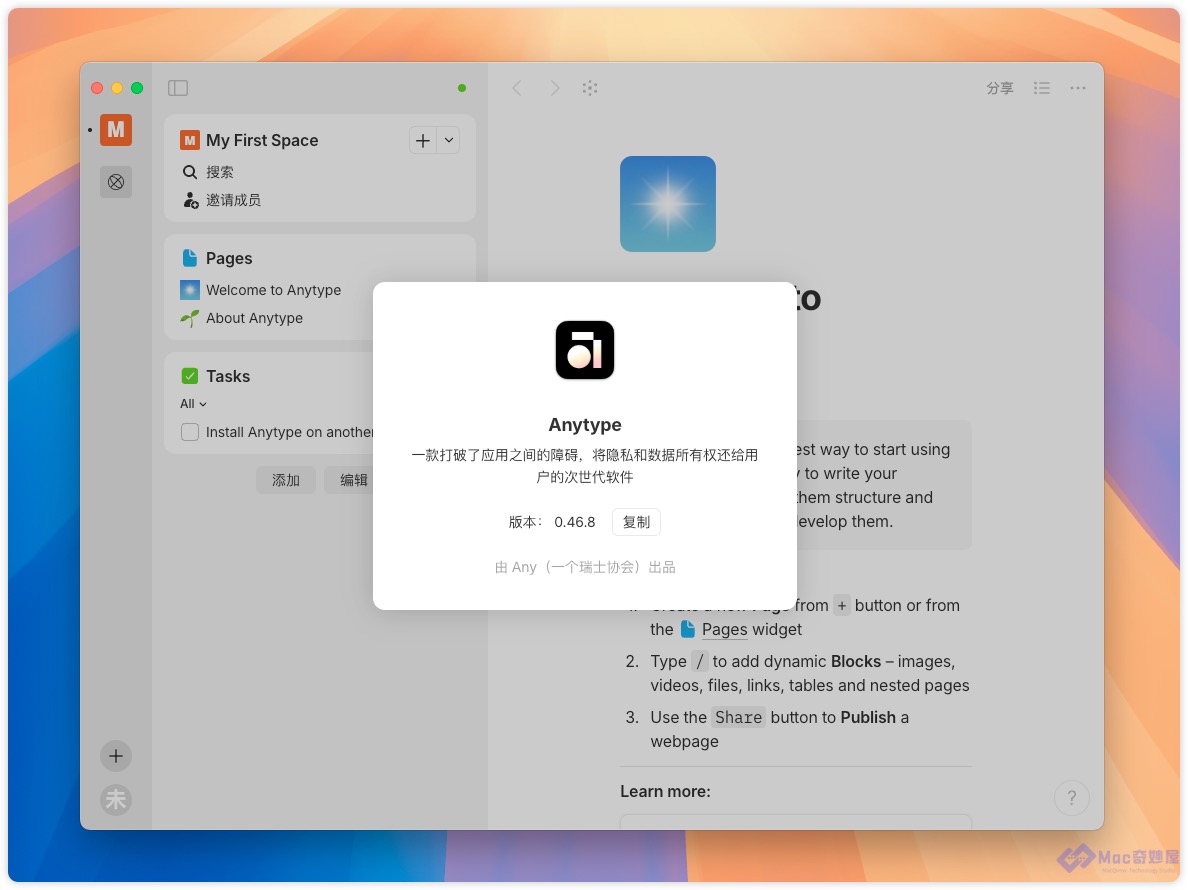This screenshot has height=890, width=1188.
Task: Click the version number 0.46.8
Action: (x=574, y=522)
